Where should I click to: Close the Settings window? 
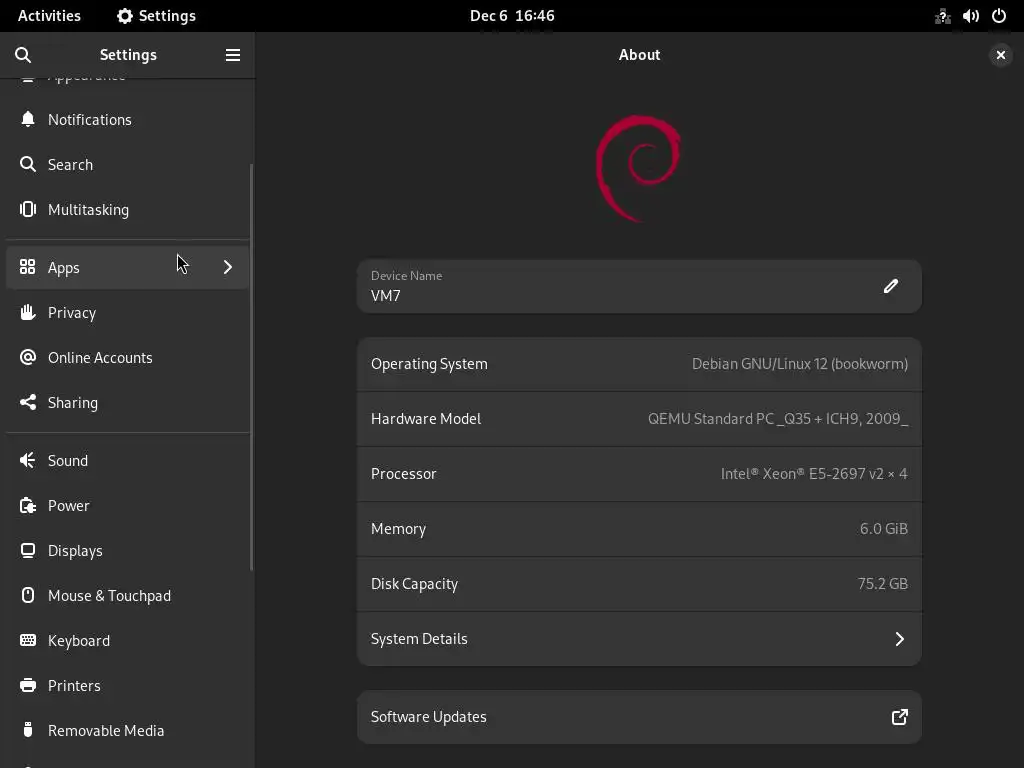[1000, 55]
